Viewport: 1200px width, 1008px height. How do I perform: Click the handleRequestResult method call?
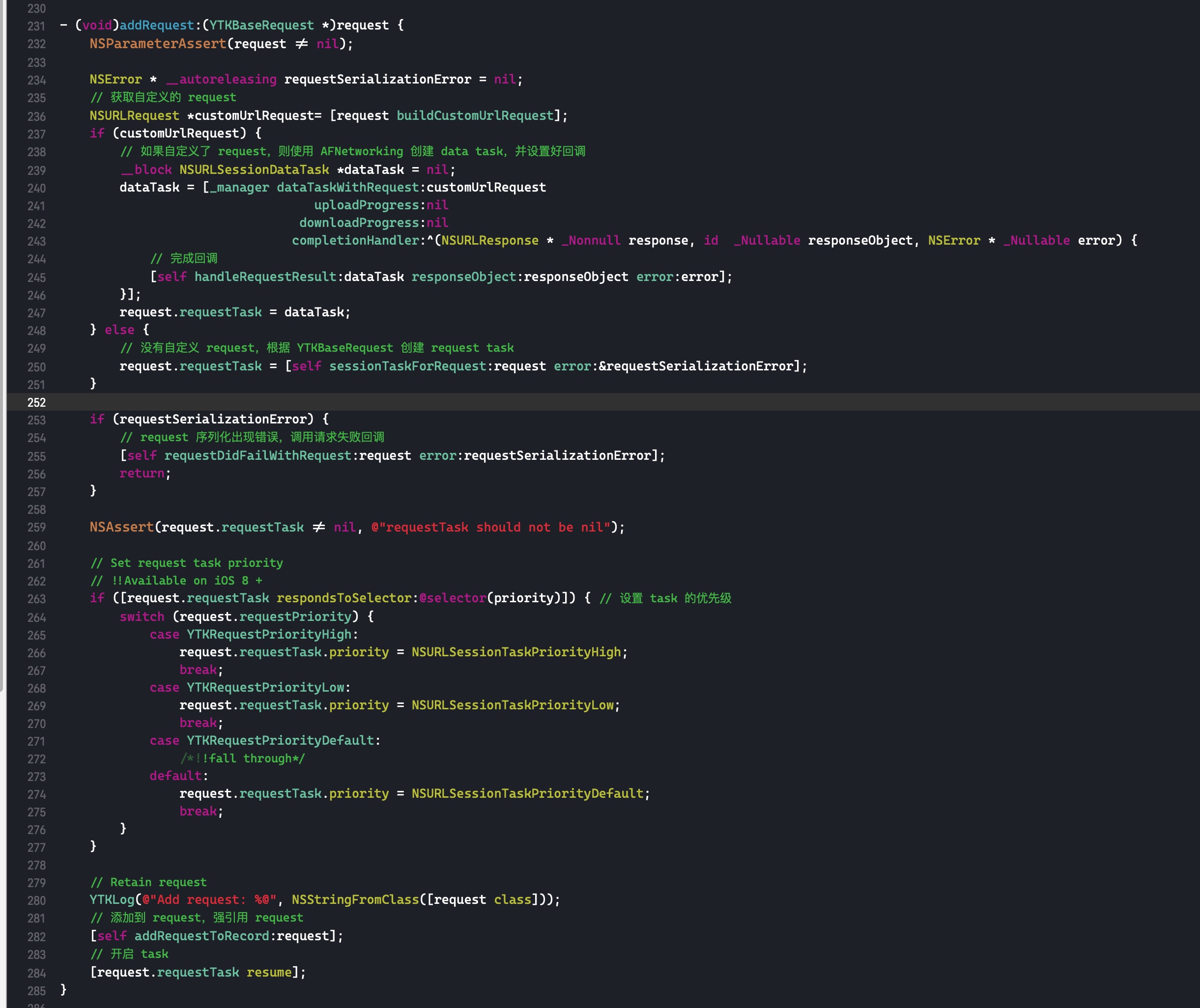point(265,277)
